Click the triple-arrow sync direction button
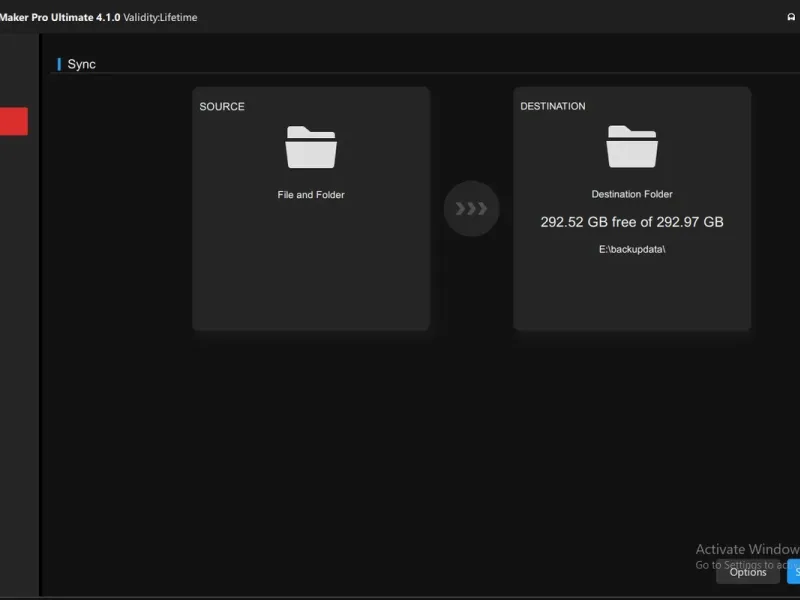The width and height of the screenshot is (800, 600). click(471, 208)
